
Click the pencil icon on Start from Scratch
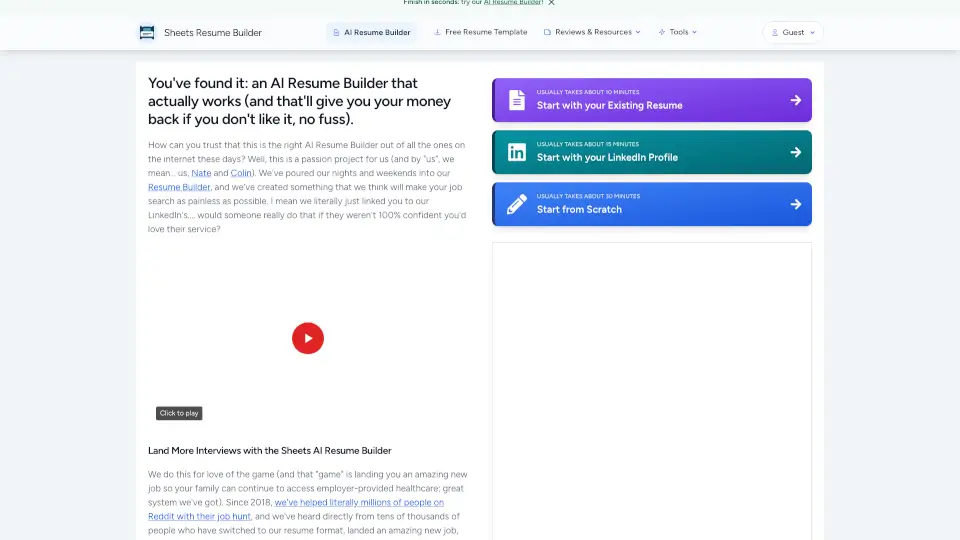pyautogui.click(x=516, y=204)
